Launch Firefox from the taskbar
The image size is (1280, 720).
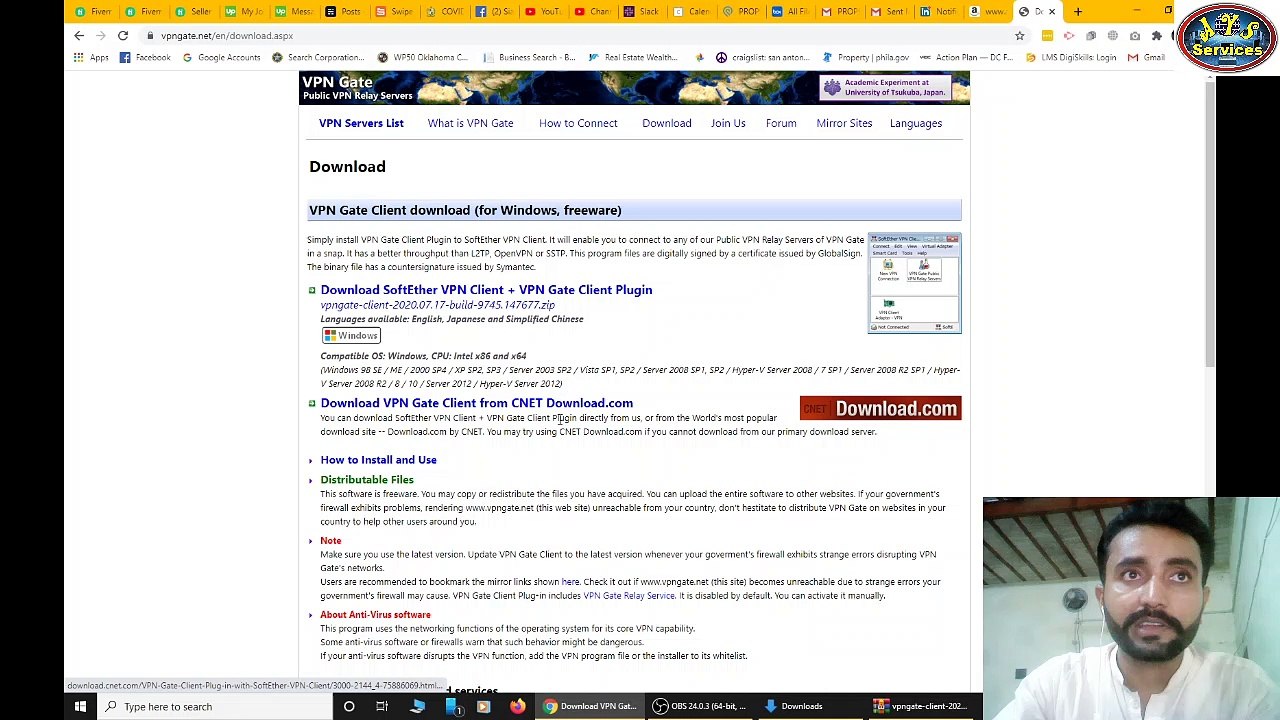click(517, 706)
